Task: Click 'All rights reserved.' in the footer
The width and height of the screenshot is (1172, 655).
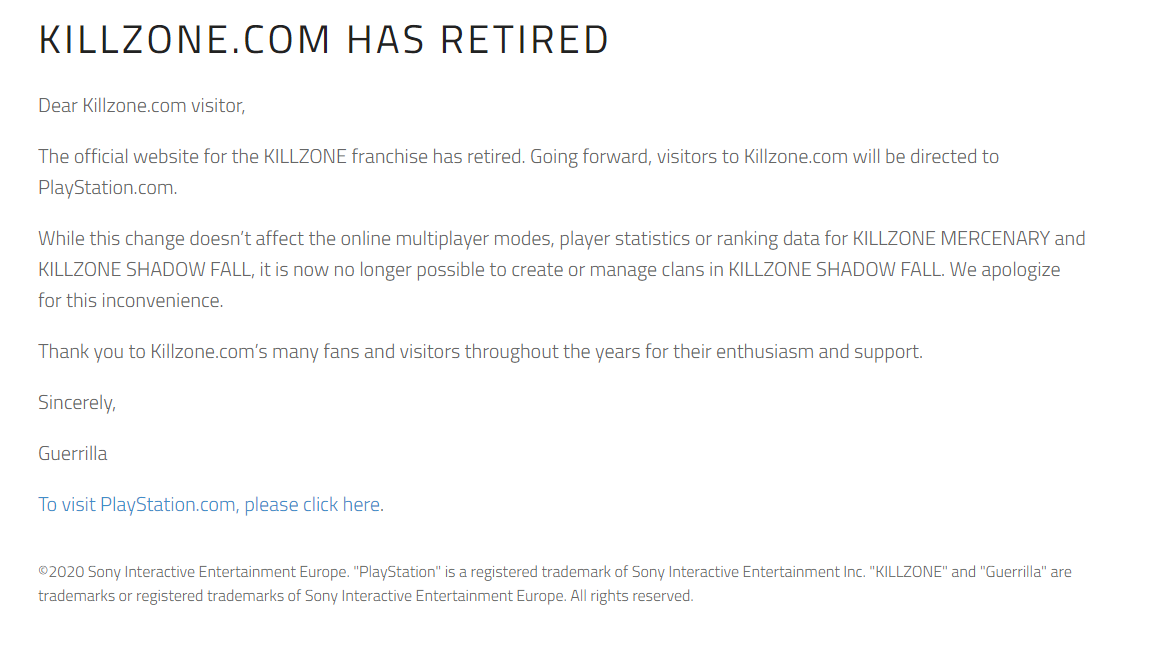Action: tap(632, 596)
